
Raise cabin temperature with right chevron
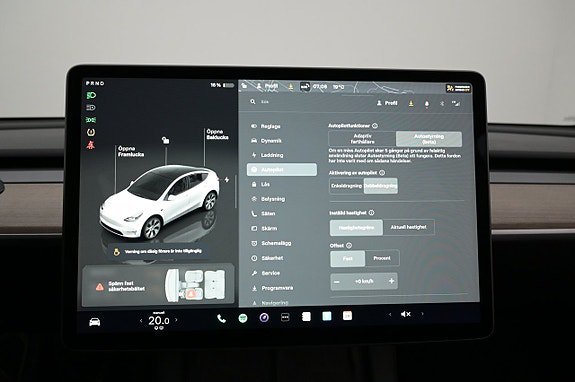(x=176, y=320)
